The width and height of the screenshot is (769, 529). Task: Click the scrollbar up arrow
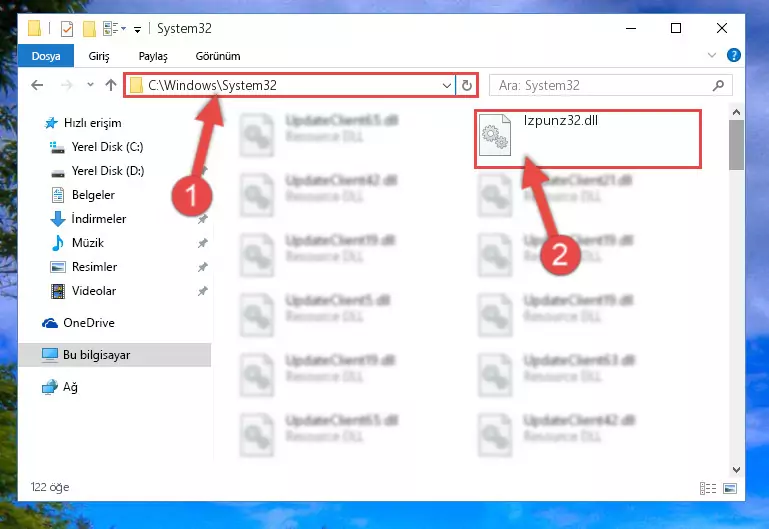736,112
